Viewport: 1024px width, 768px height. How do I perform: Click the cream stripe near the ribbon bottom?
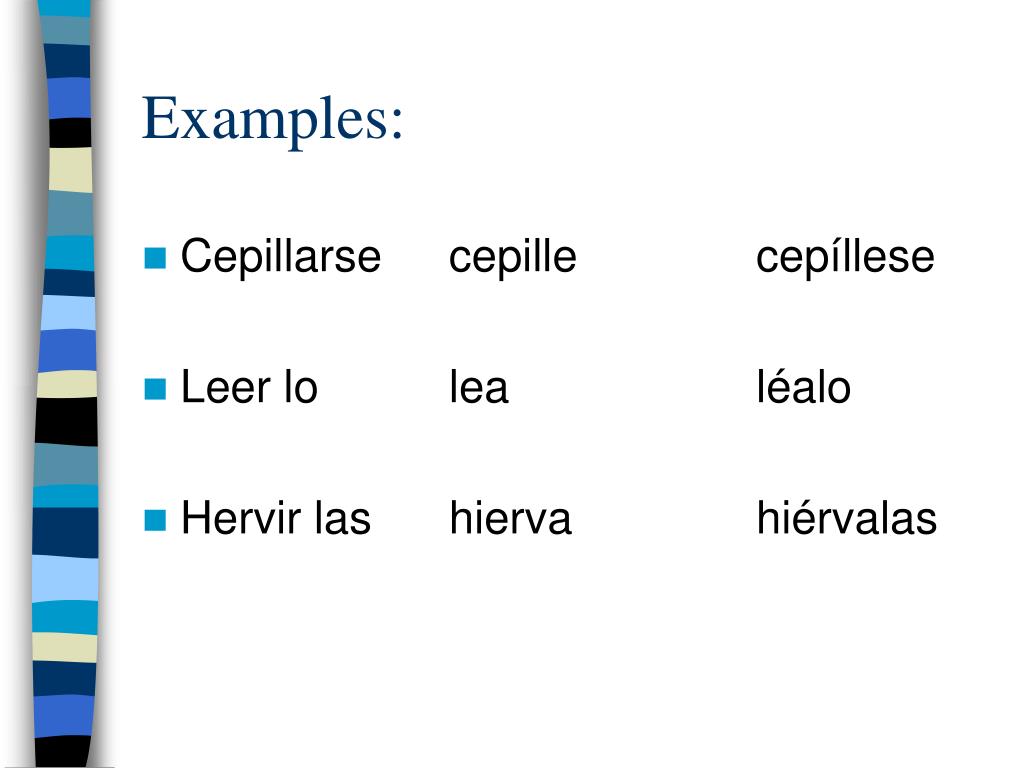(65, 647)
